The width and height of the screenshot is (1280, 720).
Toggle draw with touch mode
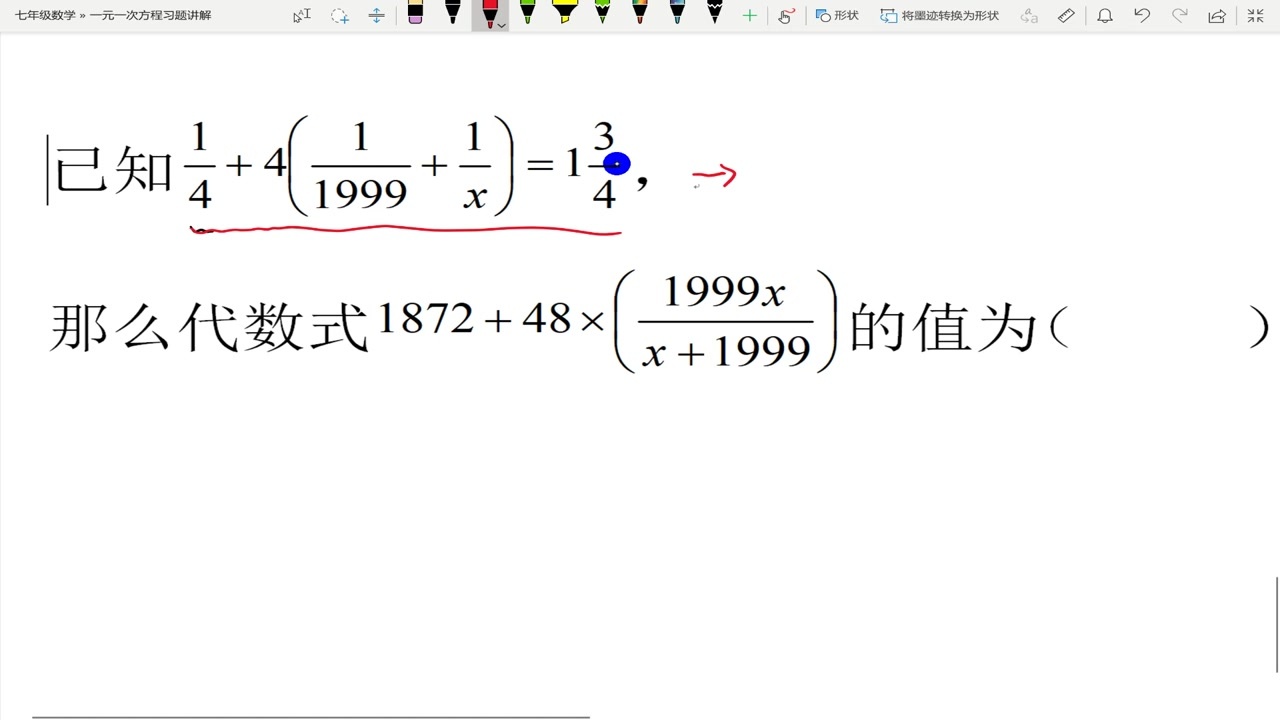786,15
